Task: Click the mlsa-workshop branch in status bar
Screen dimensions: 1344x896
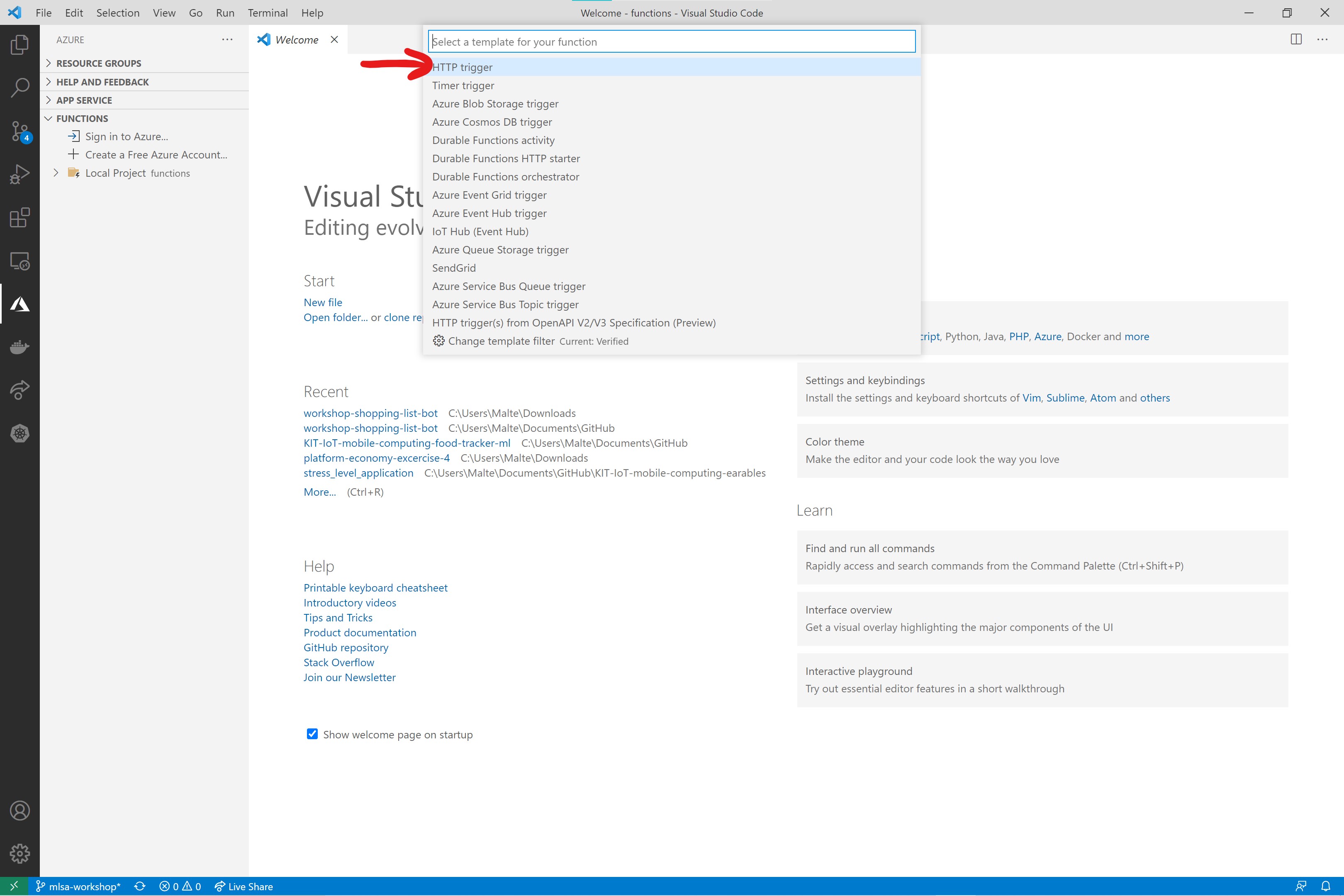Action: click(x=79, y=886)
